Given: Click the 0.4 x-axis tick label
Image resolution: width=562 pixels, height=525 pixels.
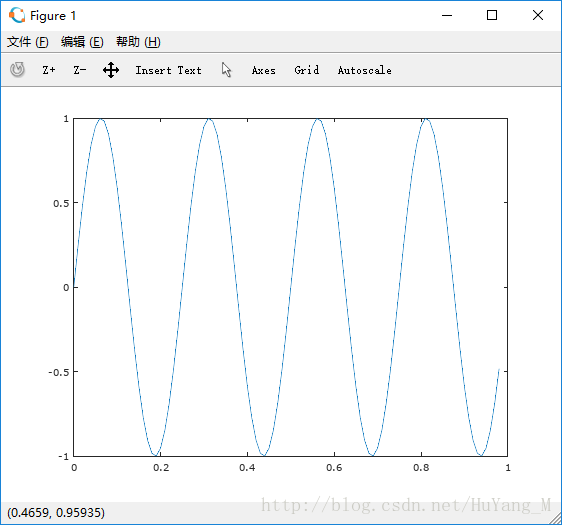Looking at the screenshot, I should (247, 468).
